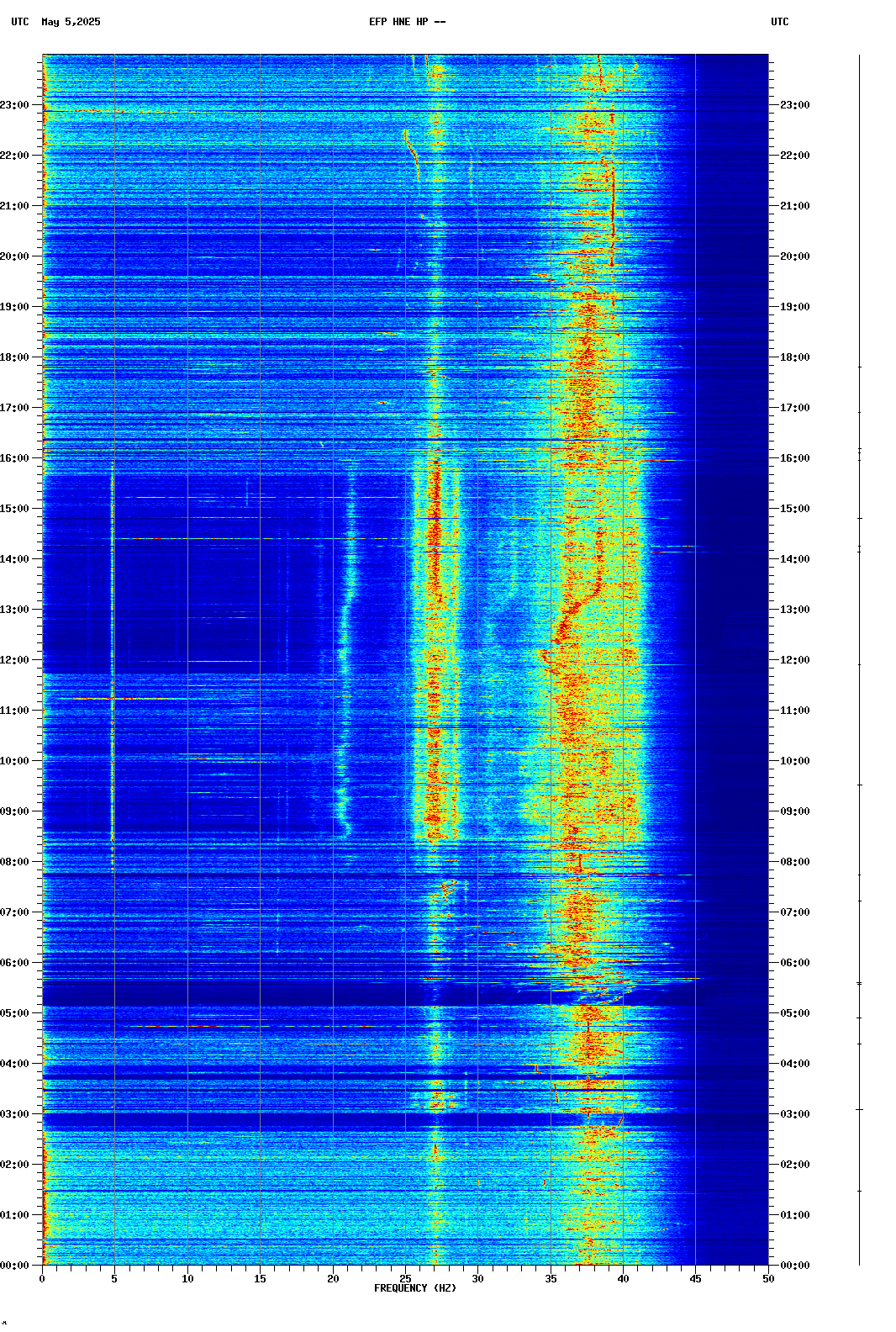Click the '05:00' label on right time axis
Image resolution: width=896 pixels, height=1332 pixels.
tap(795, 1013)
